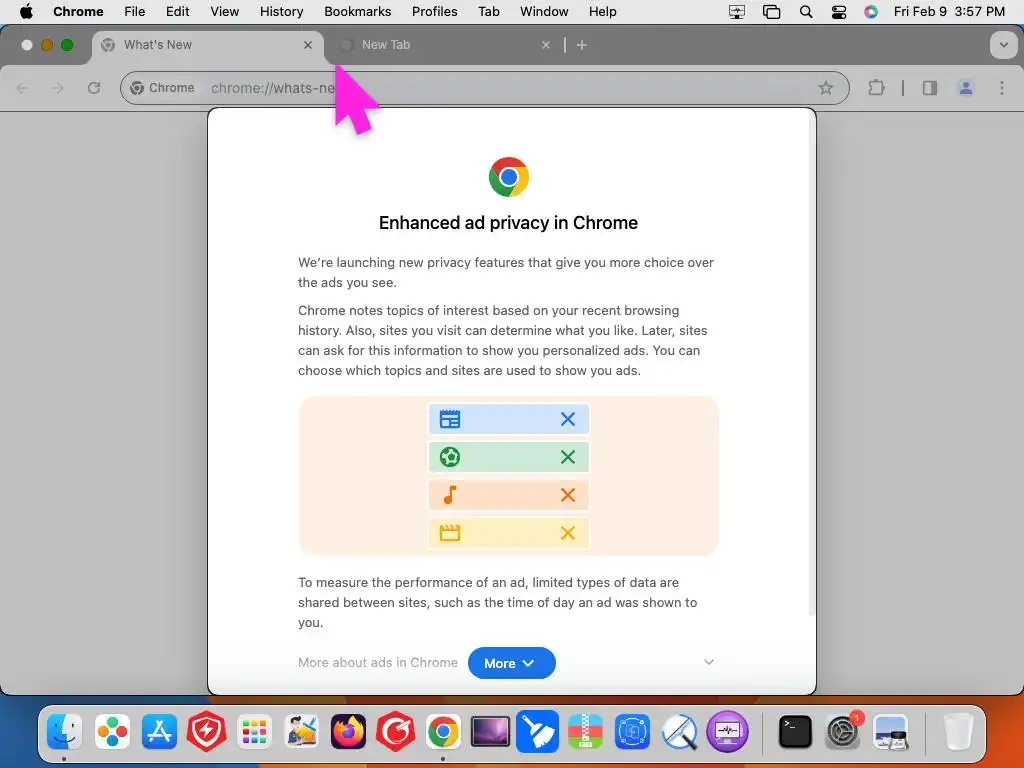The width and height of the screenshot is (1024, 768).
Task: Open the profile avatar icon
Action: [965, 88]
